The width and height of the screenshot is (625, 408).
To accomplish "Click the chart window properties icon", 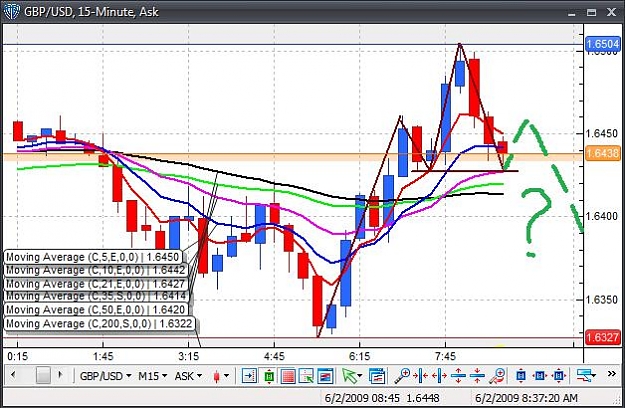I will (325, 375).
